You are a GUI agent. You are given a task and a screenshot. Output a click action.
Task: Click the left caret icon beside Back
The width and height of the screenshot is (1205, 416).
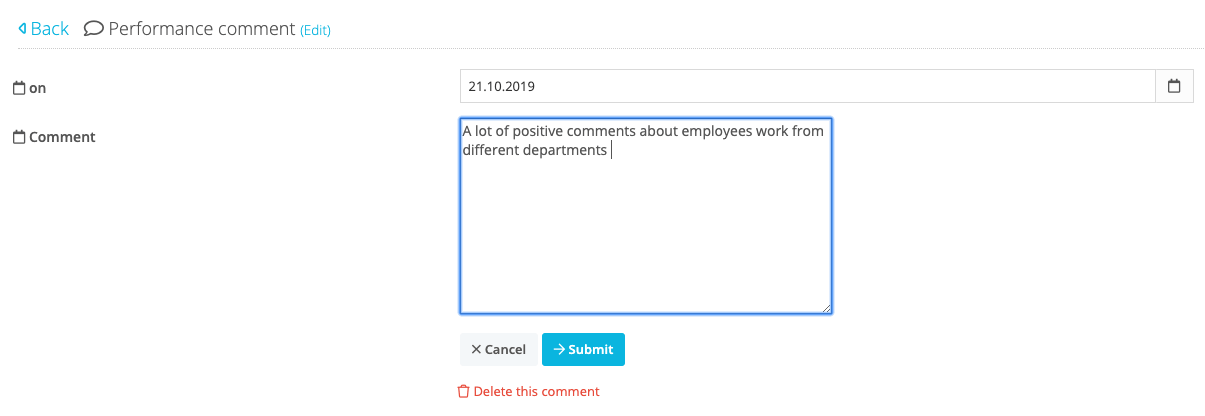pos(22,29)
